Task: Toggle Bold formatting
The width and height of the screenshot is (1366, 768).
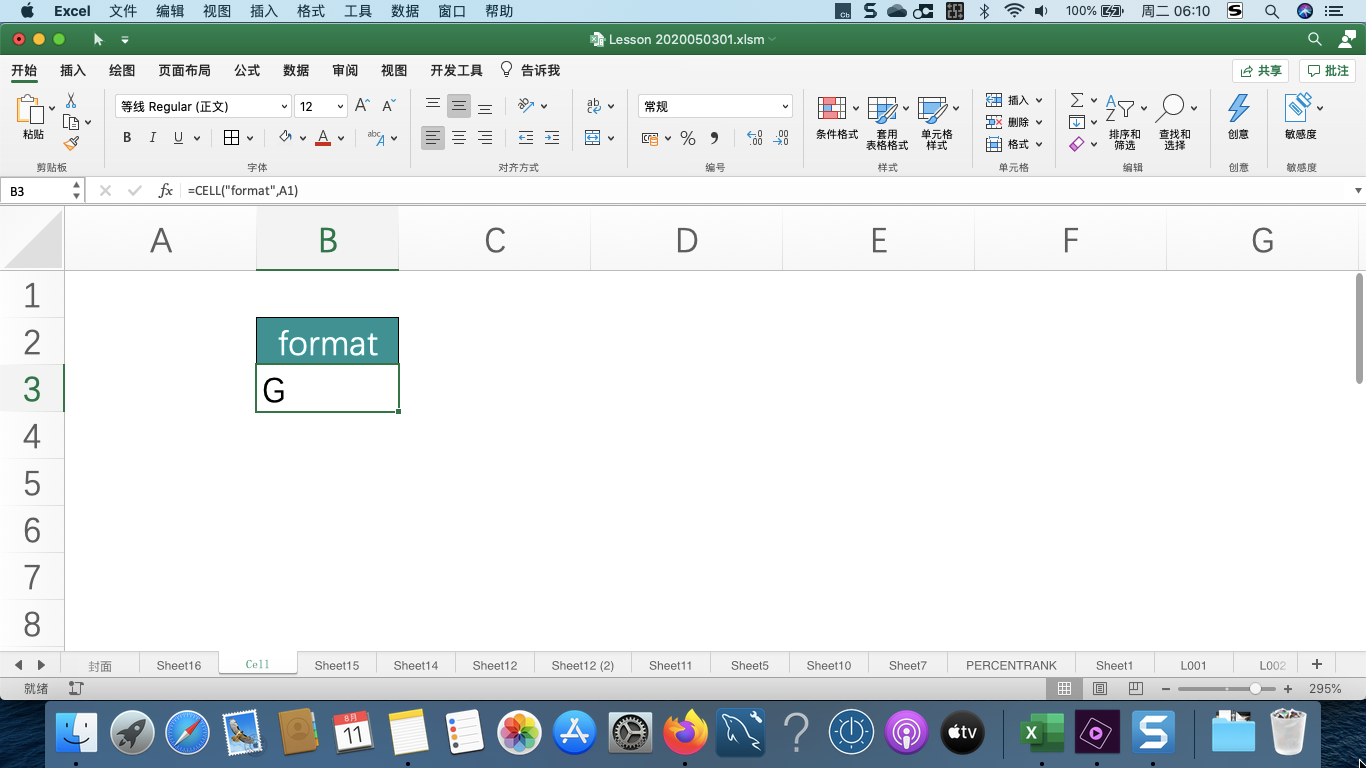Action: coord(127,138)
